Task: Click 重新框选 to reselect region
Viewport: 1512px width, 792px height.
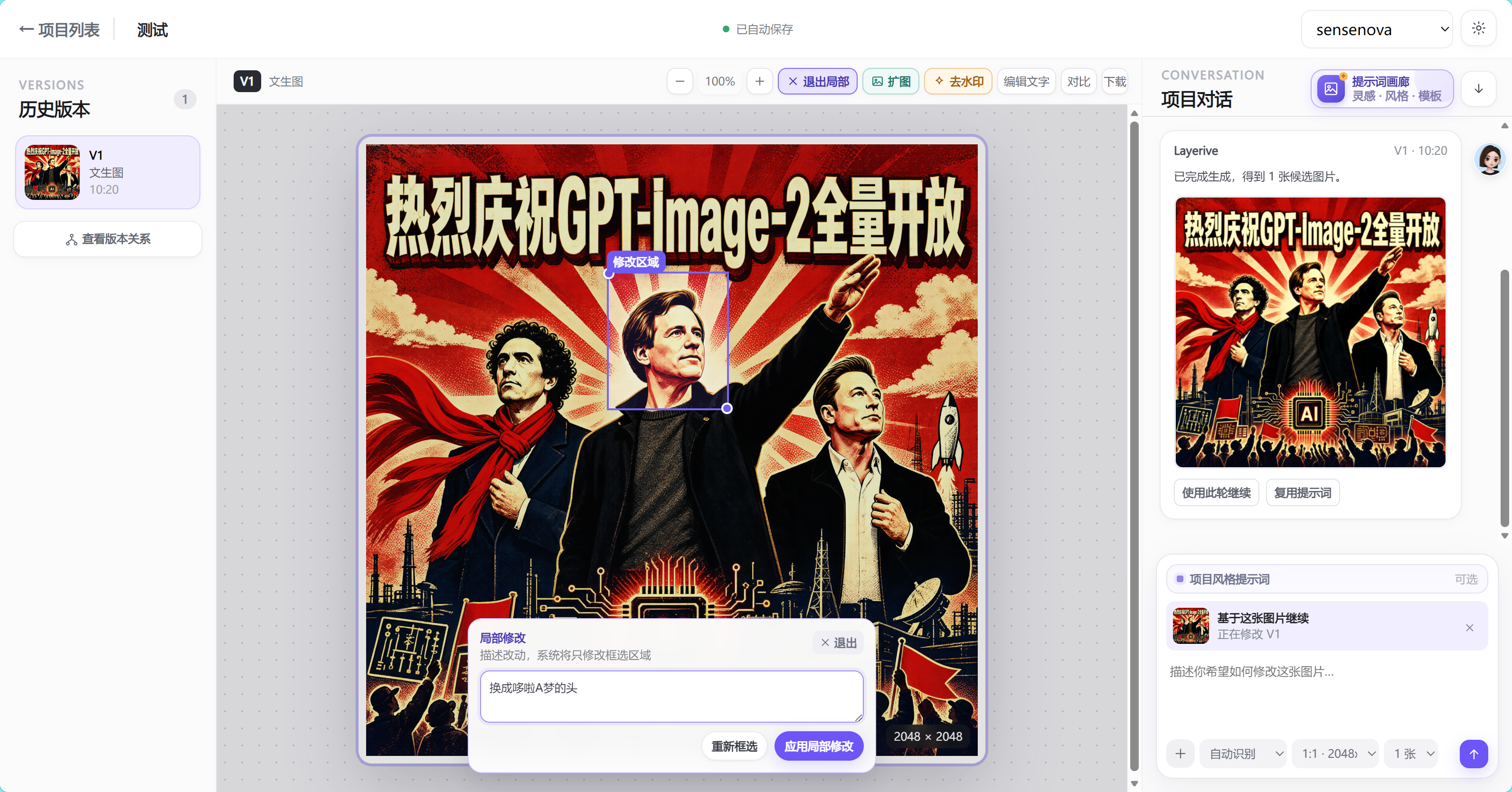Action: (734, 746)
